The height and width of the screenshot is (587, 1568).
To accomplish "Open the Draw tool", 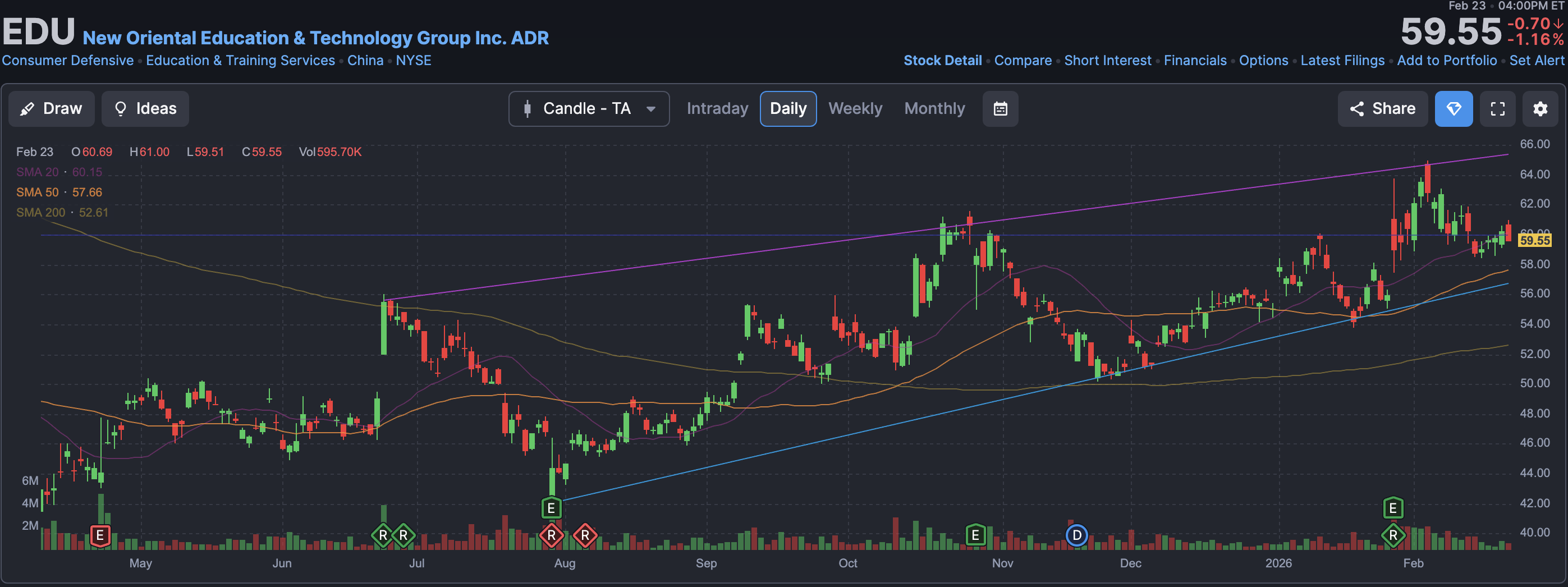I will tap(51, 108).
